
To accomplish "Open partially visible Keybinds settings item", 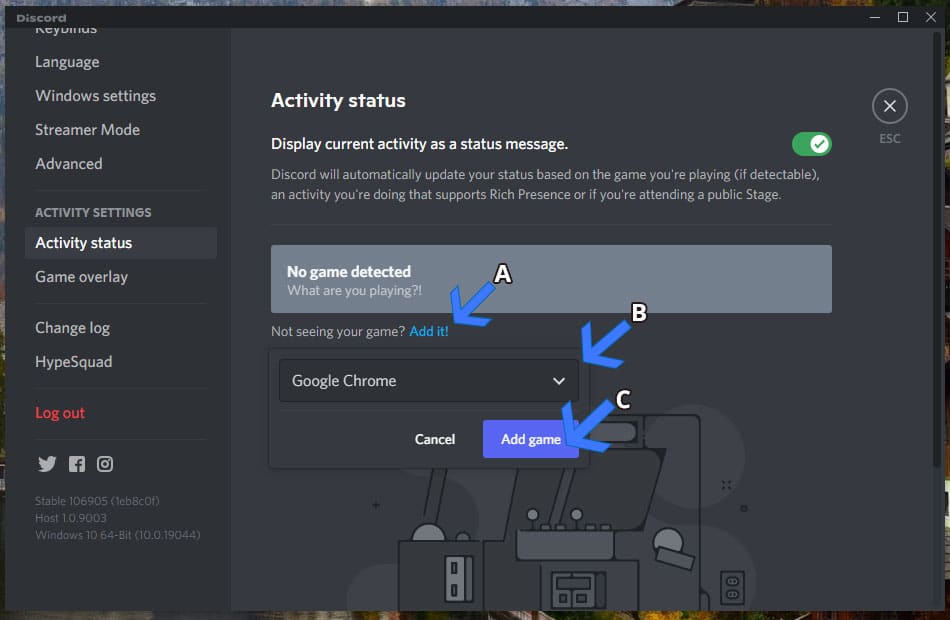I will pyautogui.click(x=65, y=30).
